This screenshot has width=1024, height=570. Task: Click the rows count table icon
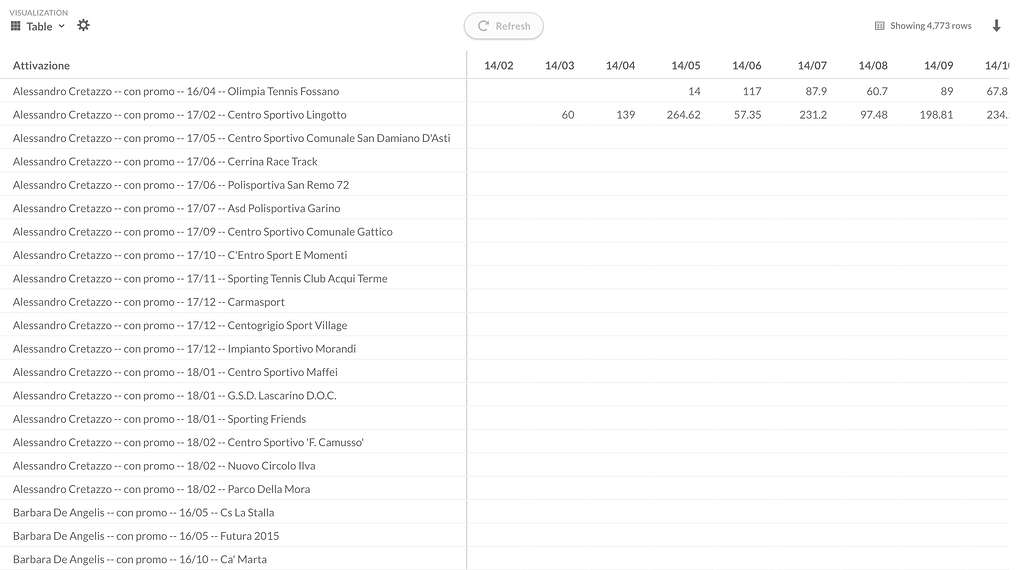[x=879, y=26]
